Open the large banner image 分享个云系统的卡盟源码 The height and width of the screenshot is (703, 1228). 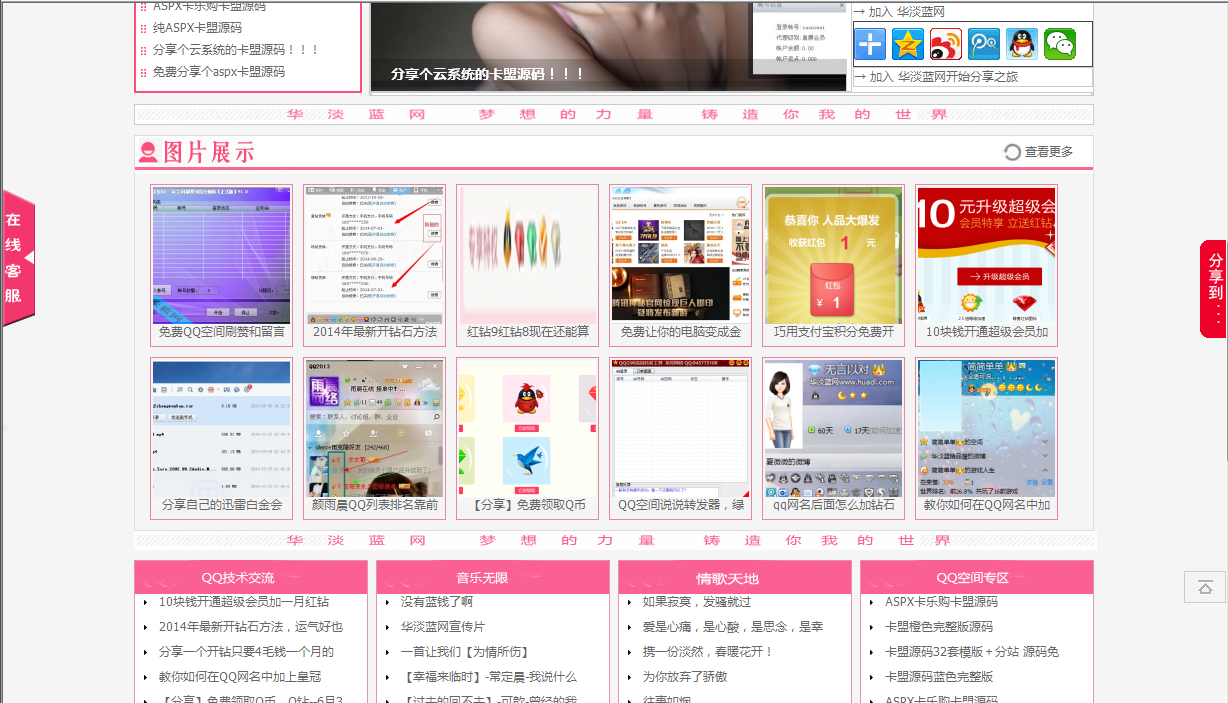(609, 45)
